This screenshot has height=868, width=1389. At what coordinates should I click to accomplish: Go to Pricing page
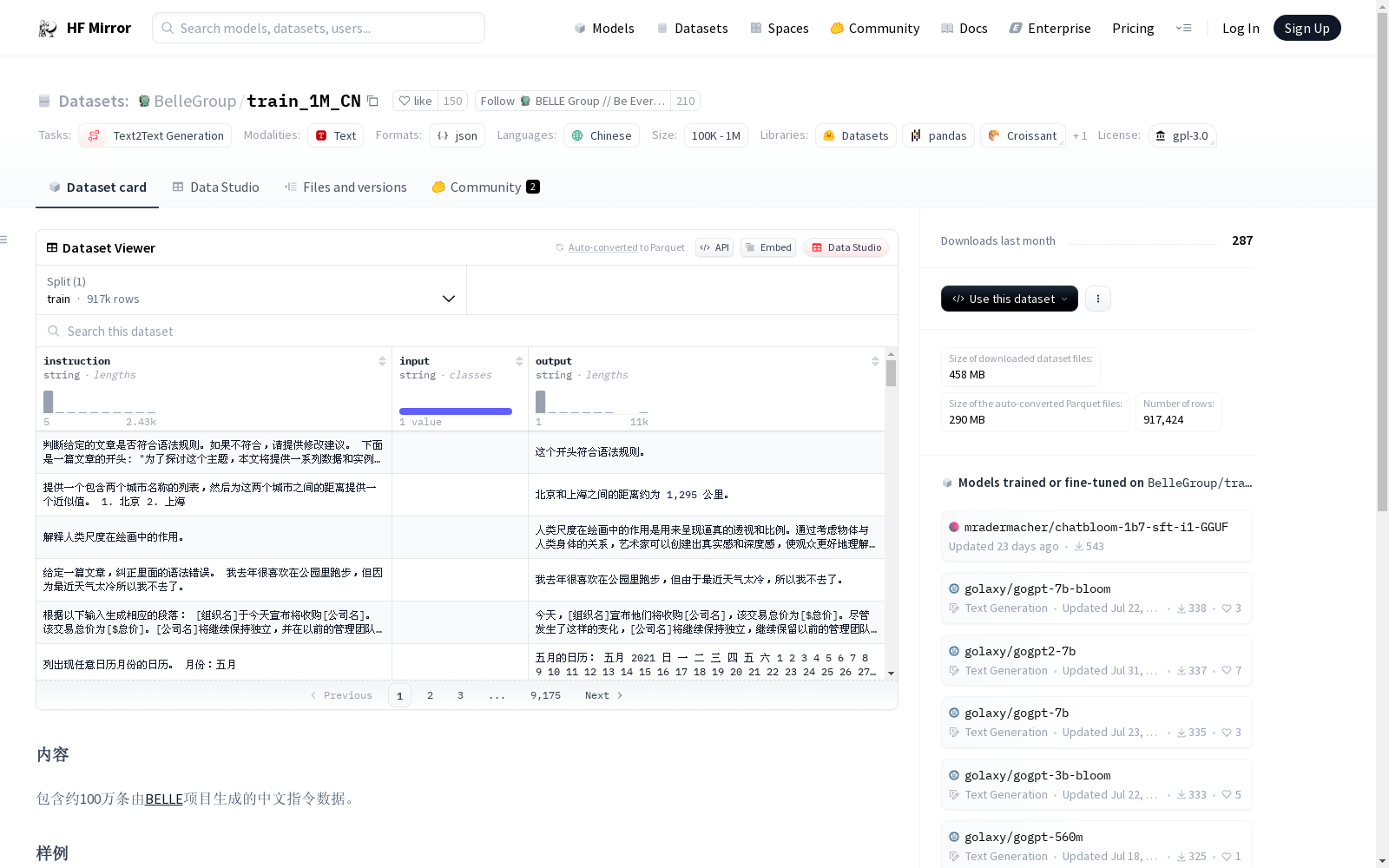pyautogui.click(x=1133, y=28)
